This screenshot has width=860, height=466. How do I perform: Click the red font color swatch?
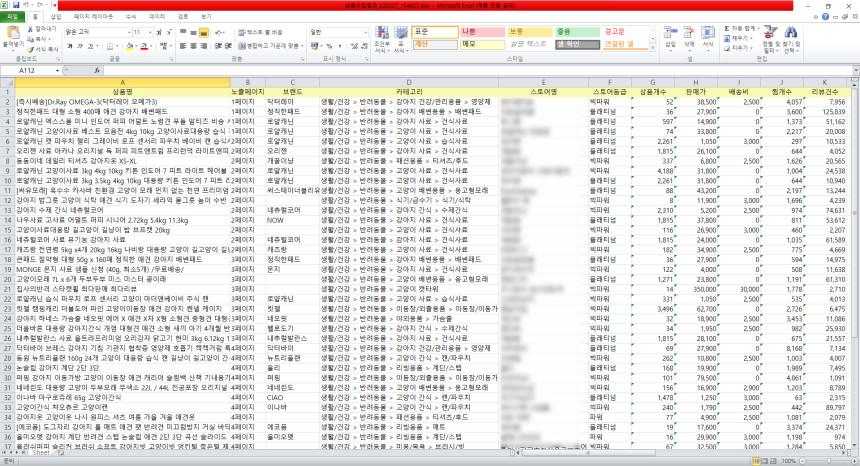coord(144,46)
